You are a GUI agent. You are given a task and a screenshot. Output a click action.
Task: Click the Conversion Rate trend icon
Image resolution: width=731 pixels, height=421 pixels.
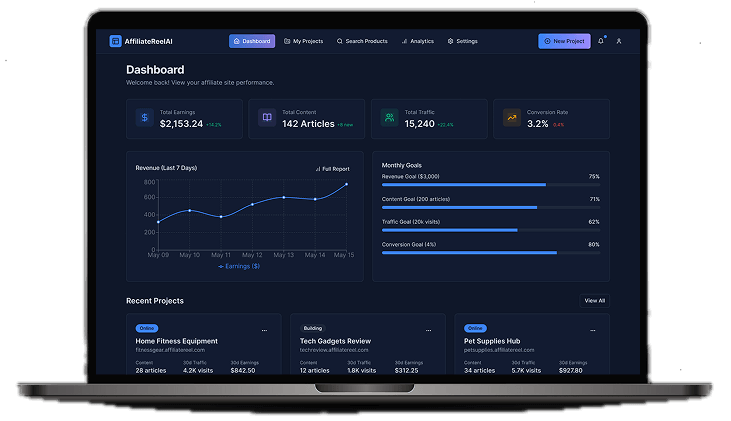tap(511, 118)
